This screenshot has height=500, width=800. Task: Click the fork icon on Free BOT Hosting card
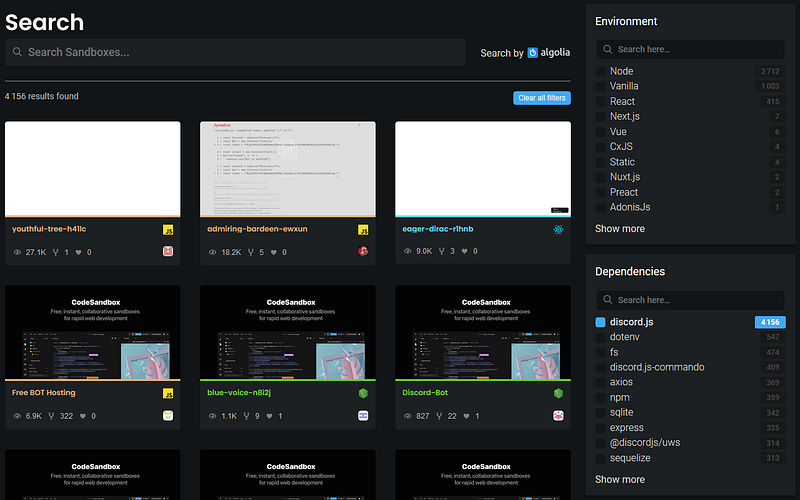(51, 416)
